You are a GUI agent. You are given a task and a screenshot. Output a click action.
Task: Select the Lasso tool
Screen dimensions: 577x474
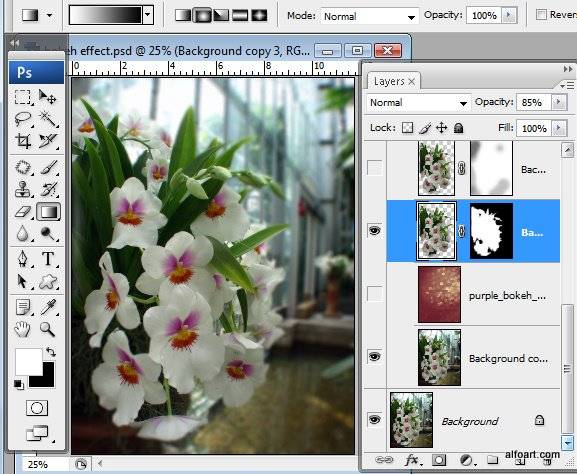pos(22,119)
